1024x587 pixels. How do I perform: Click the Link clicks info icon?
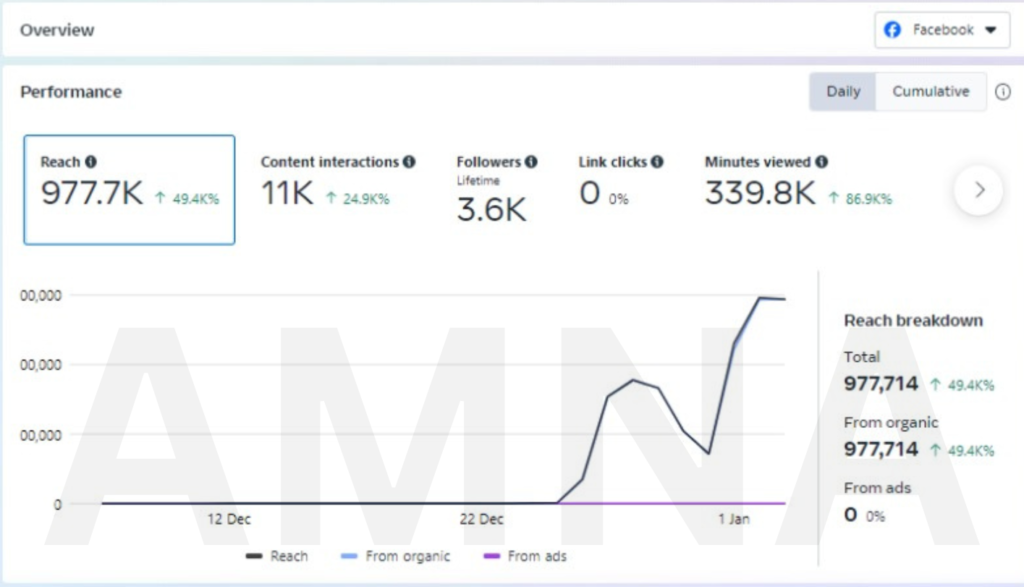tap(657, 162)
